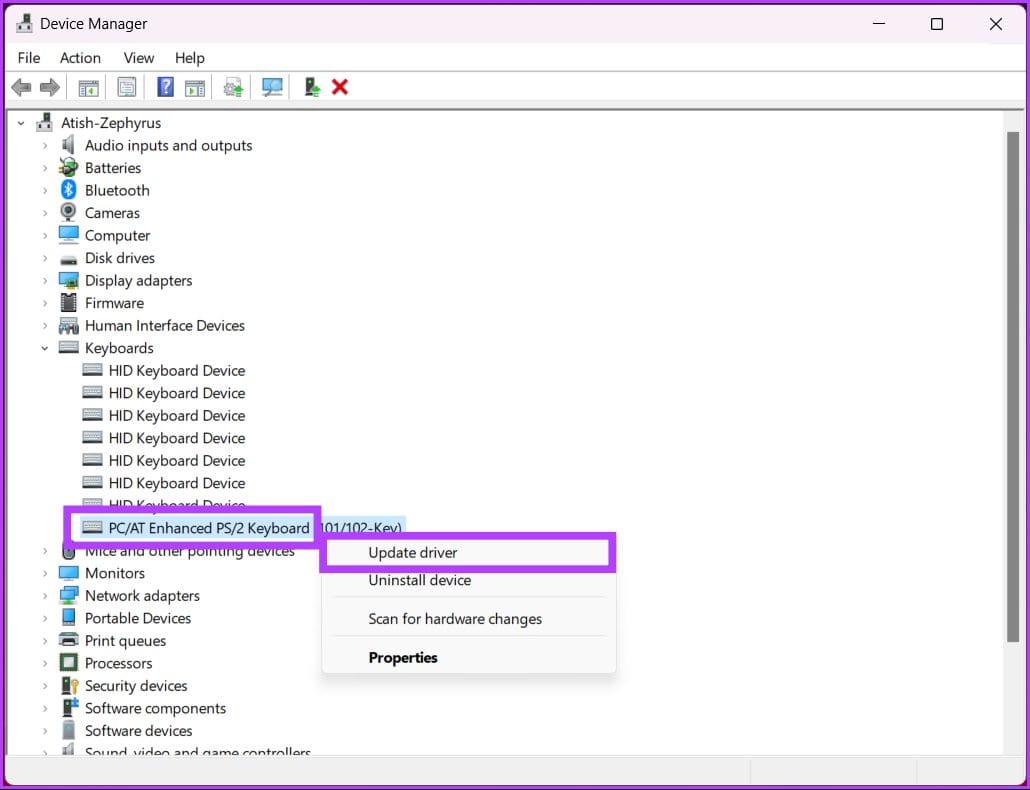Expand the Portable Devices chevron
Screen dimensions: 1030x790
(45, 618)
